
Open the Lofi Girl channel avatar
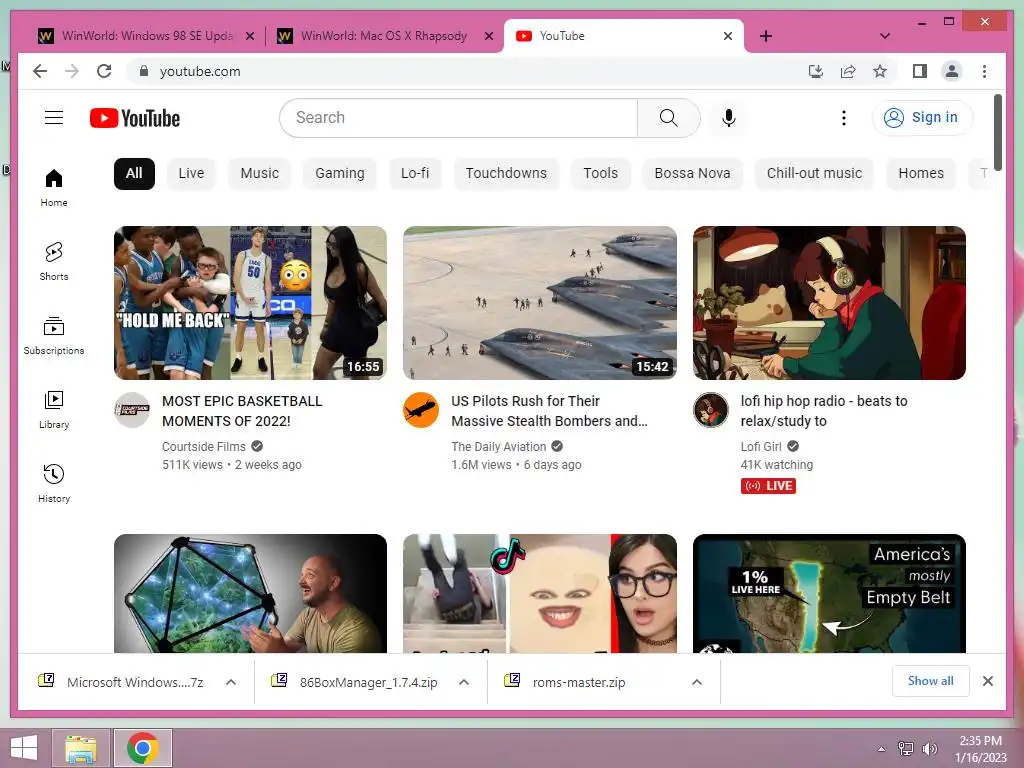711,410
